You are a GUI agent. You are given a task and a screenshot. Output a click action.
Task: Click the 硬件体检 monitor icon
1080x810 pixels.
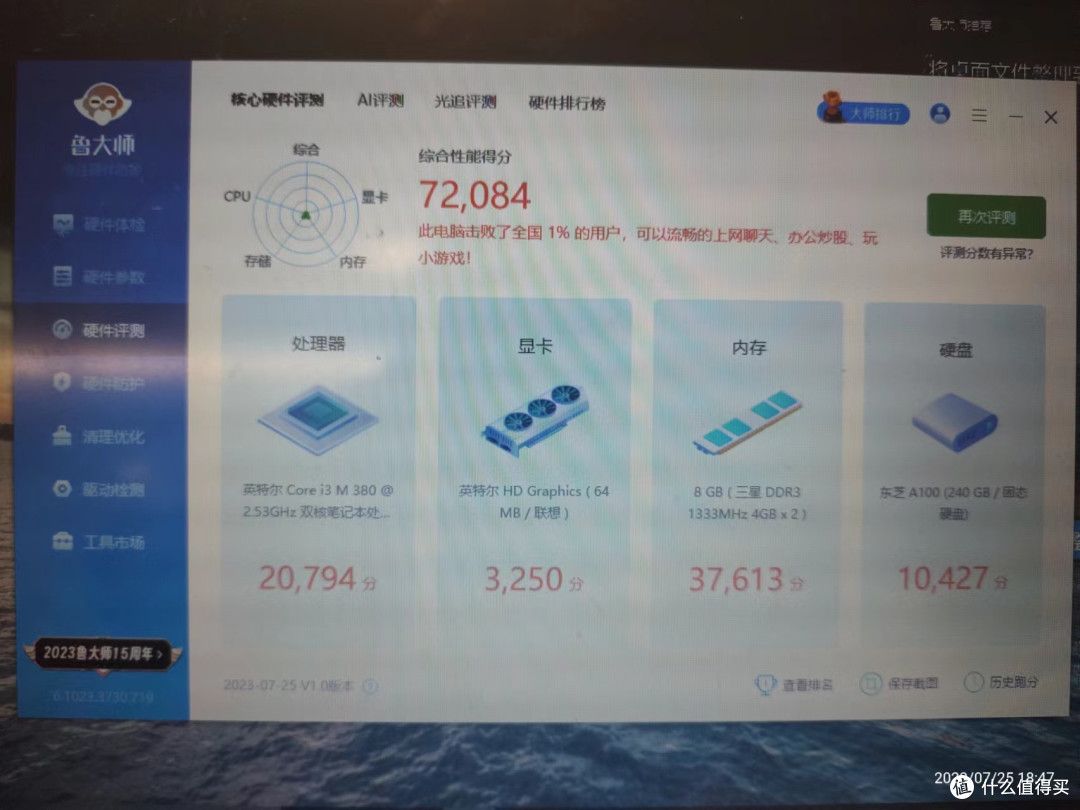pyautogui.click(x=63, y=224)
